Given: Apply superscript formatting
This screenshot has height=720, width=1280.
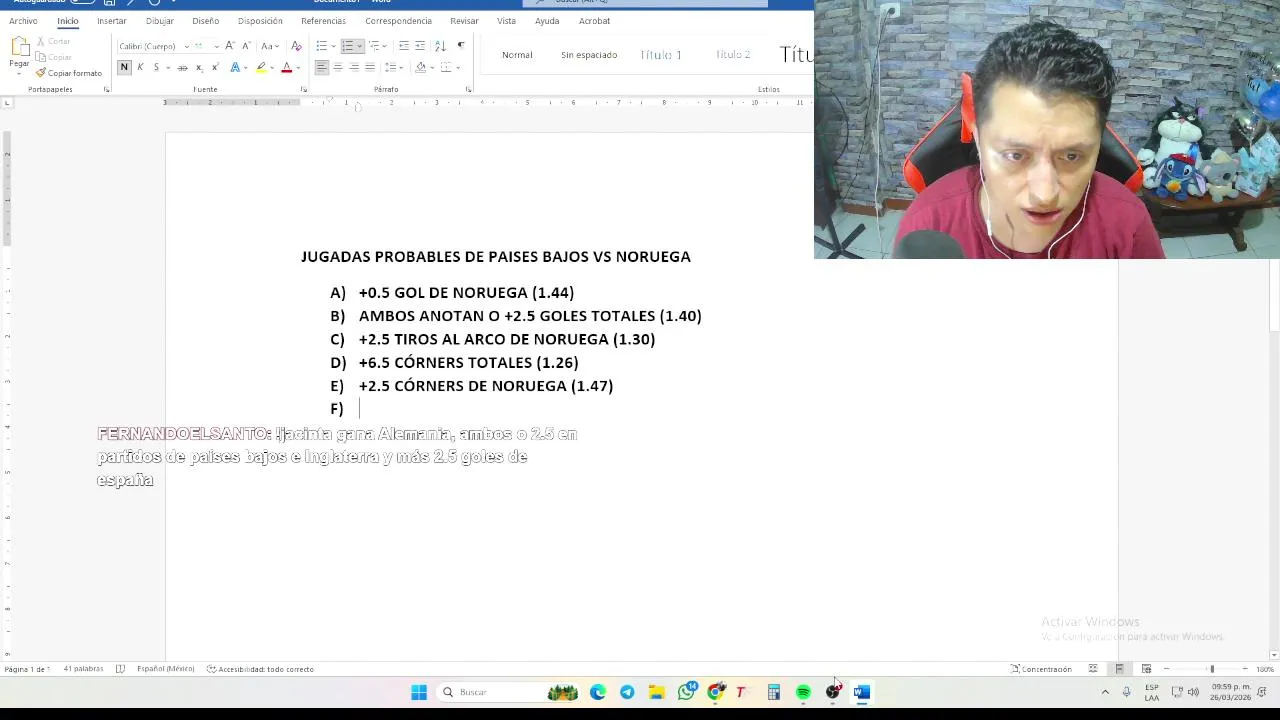Looking at the screenshot, I should point(215,67).
